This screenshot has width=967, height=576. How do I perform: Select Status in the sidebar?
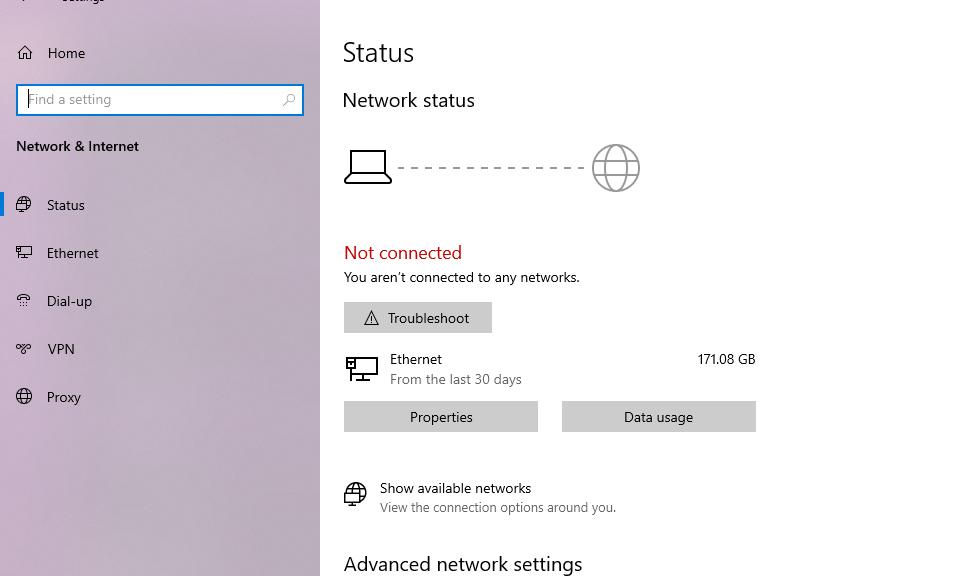coord(66,205)
